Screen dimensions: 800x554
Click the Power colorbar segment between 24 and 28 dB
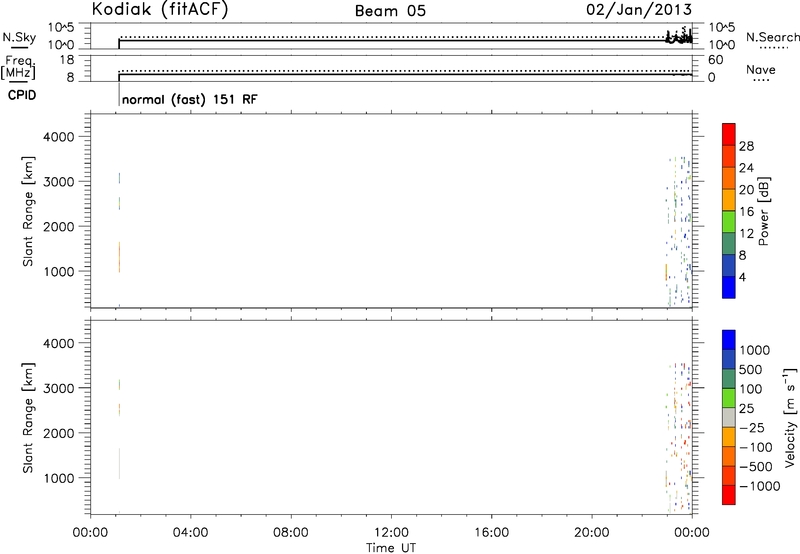pos(729,156)
